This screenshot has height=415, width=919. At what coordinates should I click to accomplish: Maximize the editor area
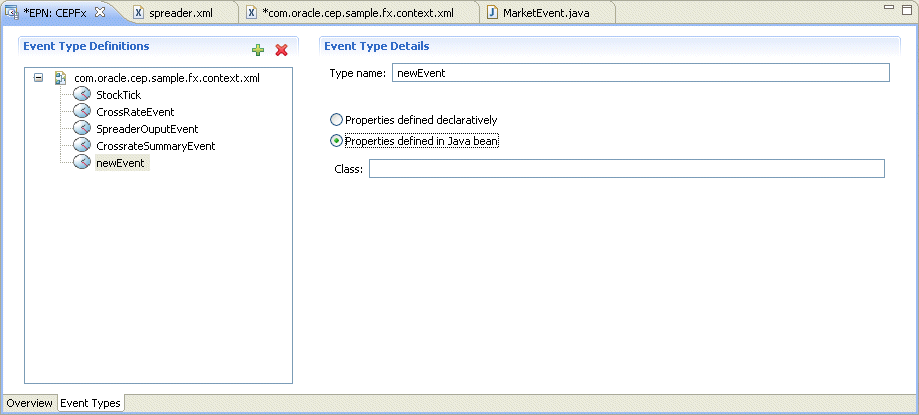(907, 8)
